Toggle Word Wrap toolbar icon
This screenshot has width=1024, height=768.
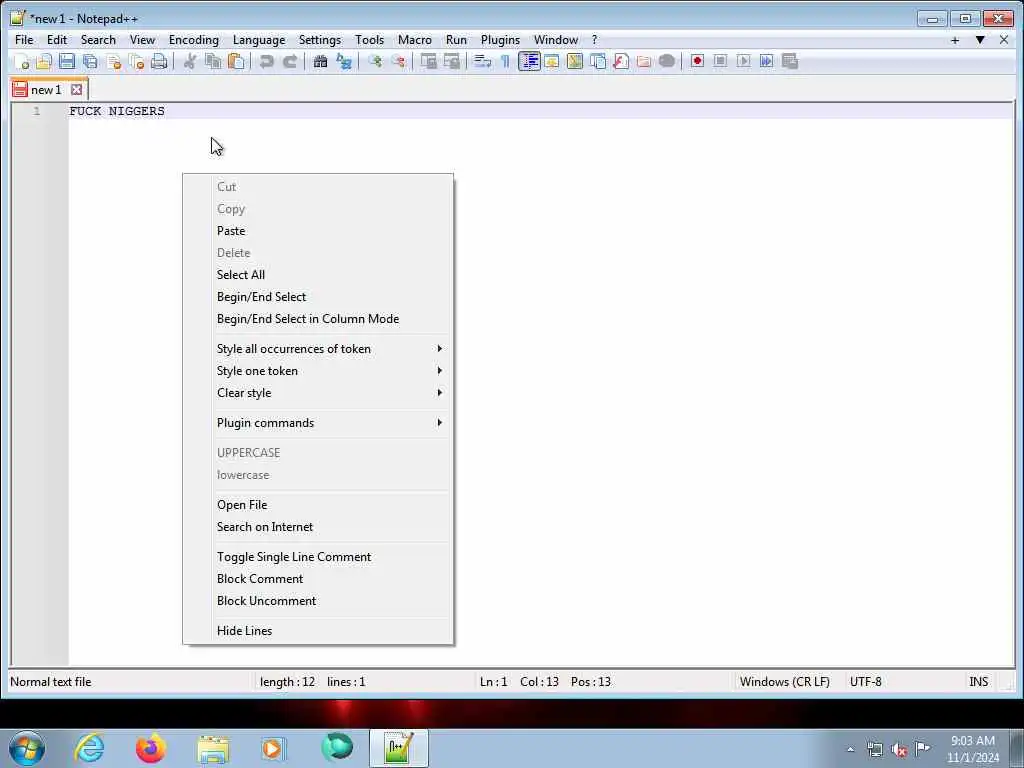tap(483, 61)
